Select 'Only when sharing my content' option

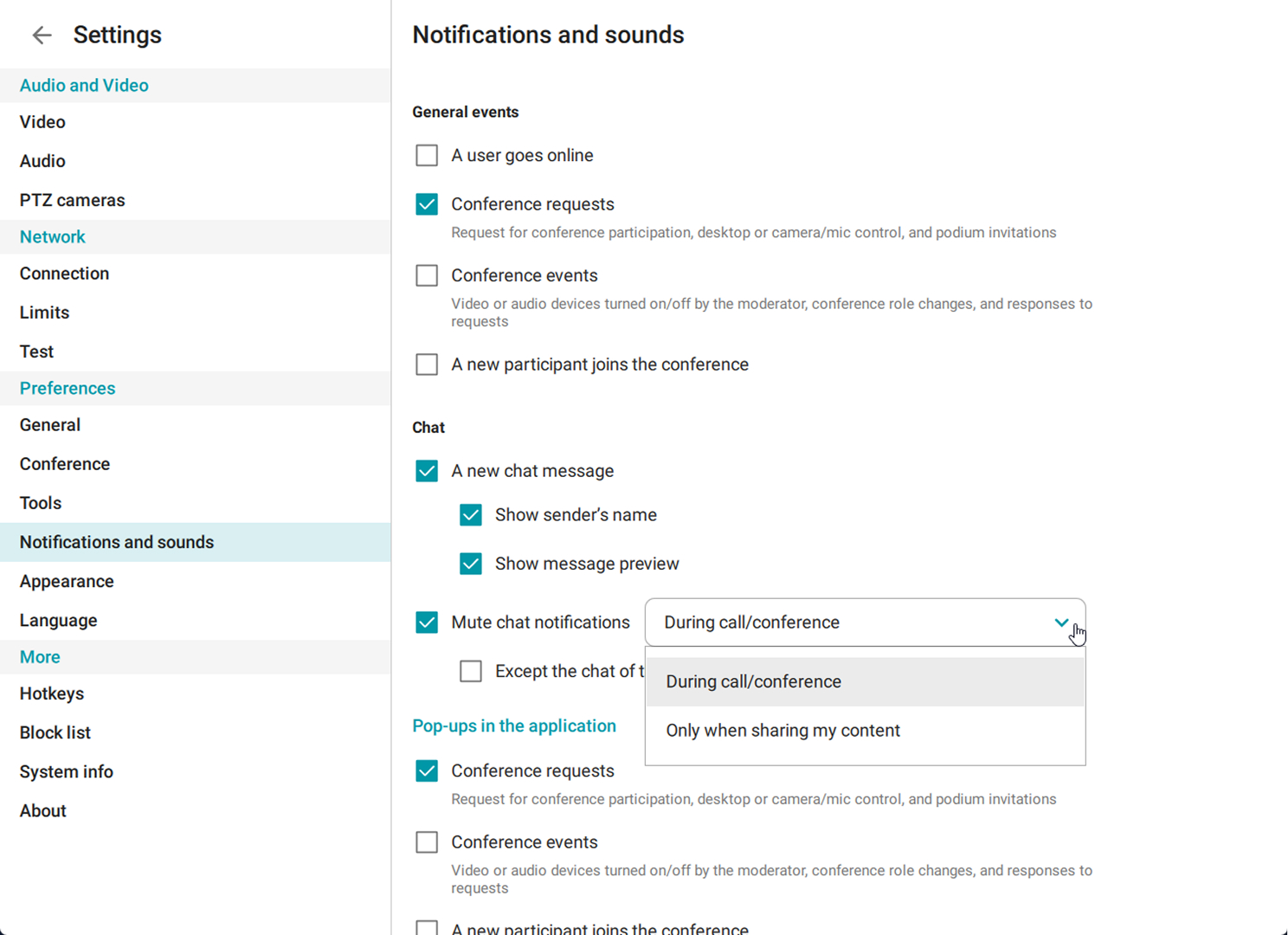tap(782, 731)
